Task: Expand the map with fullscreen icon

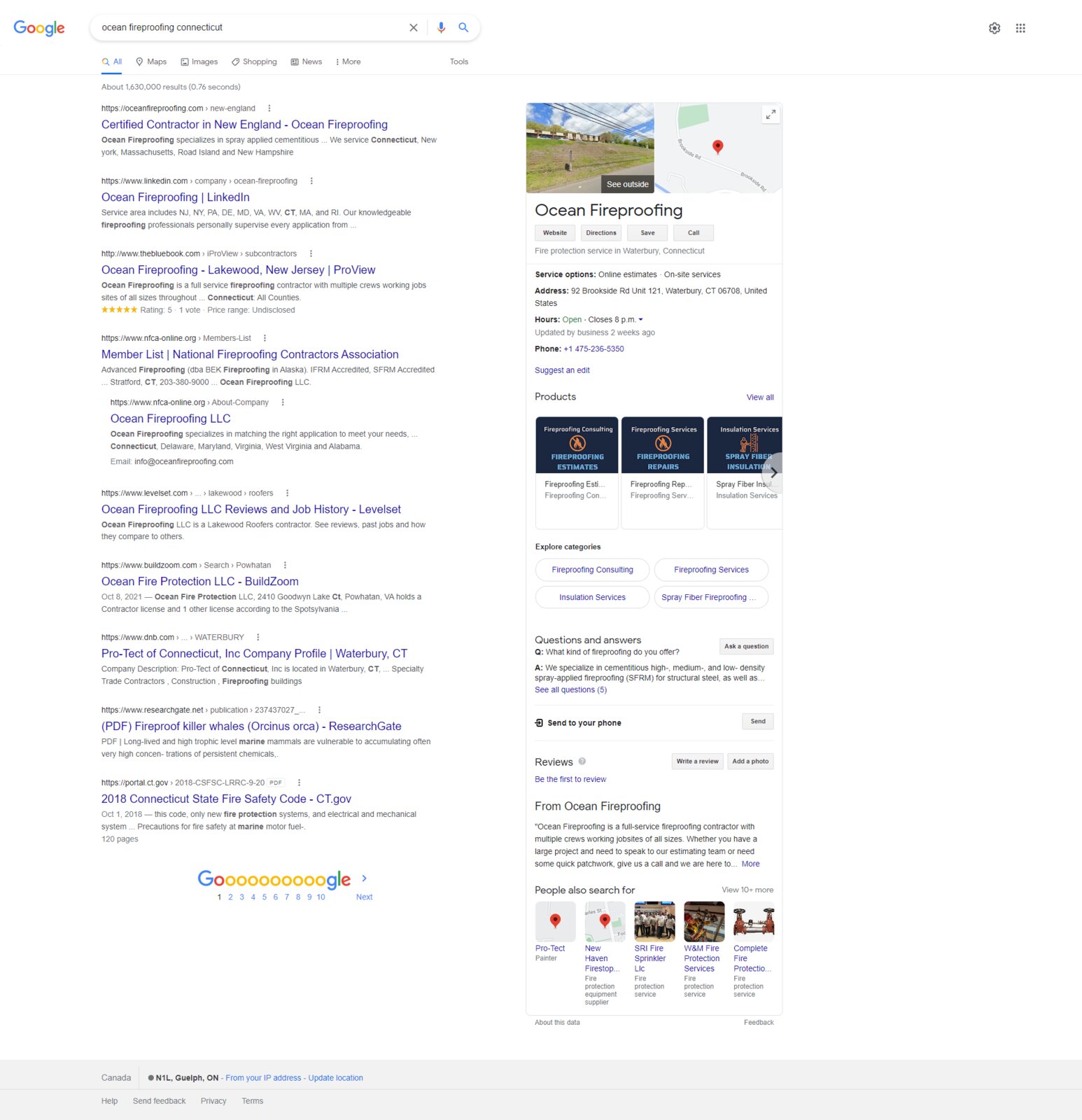Action: (771, 114)
